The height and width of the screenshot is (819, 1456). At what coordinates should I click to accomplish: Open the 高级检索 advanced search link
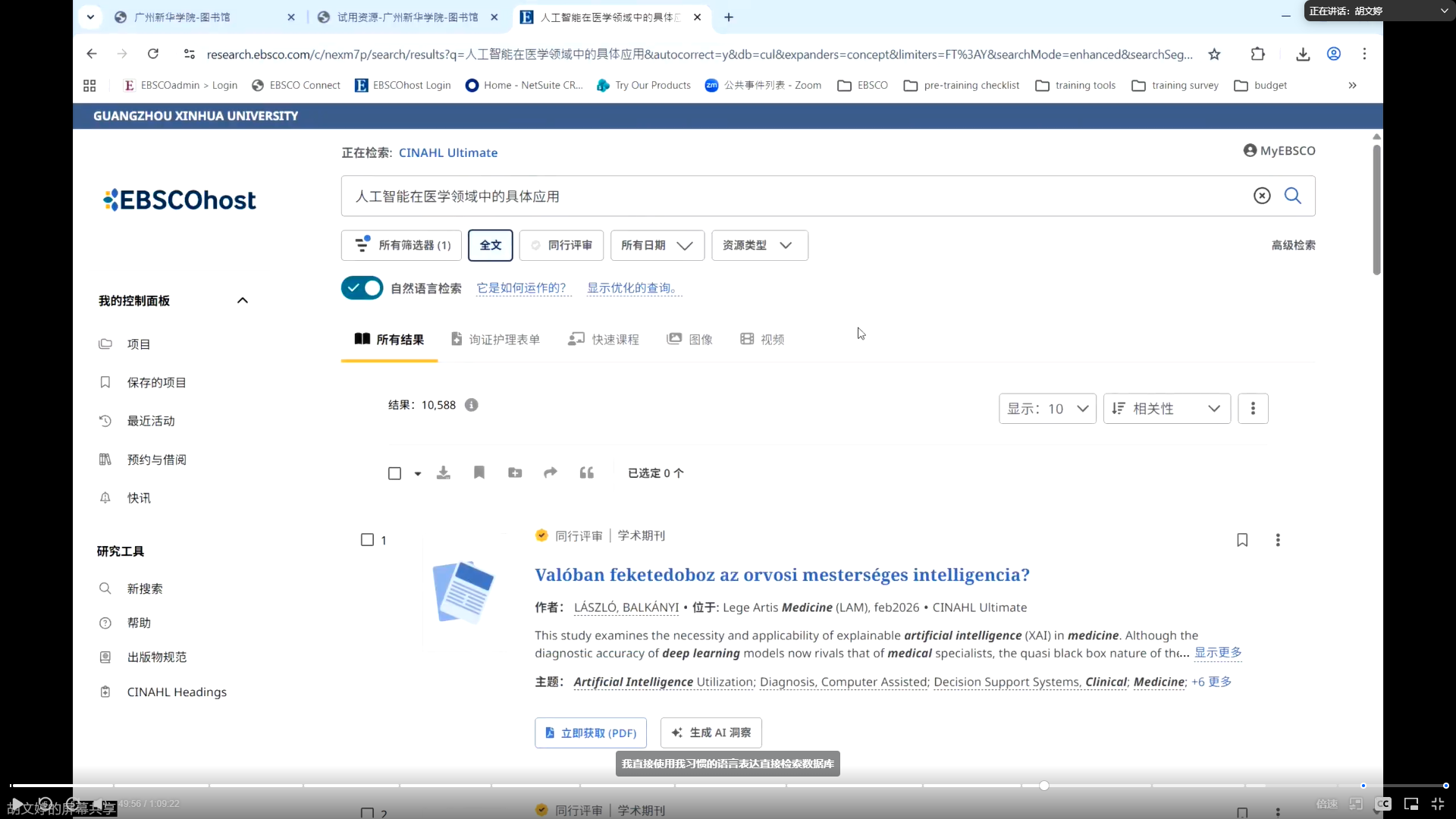1293,245
